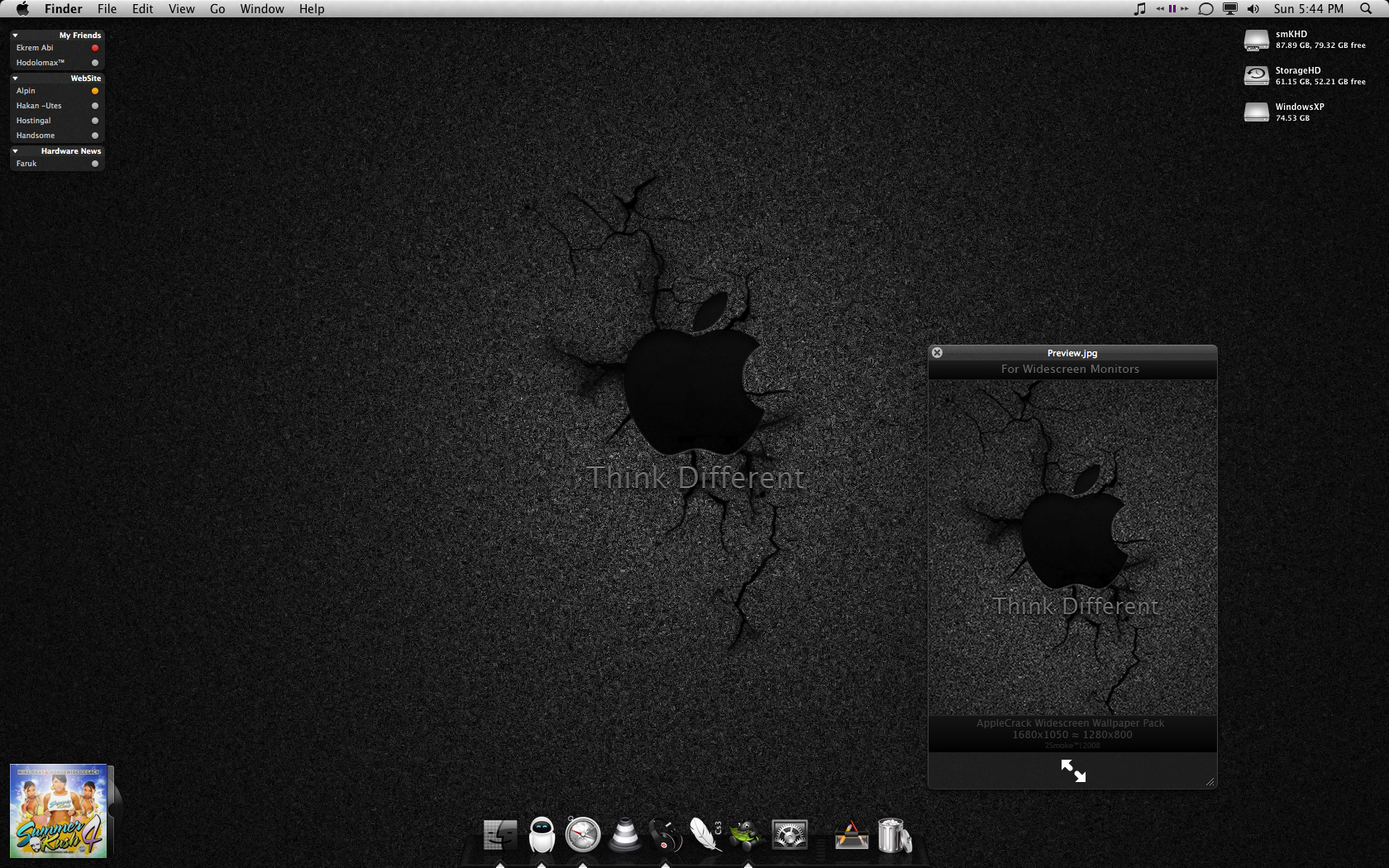This screenshot has height=868, width=1389.
Task: Click Alpin orange status dot
Action: pos(95,91)
